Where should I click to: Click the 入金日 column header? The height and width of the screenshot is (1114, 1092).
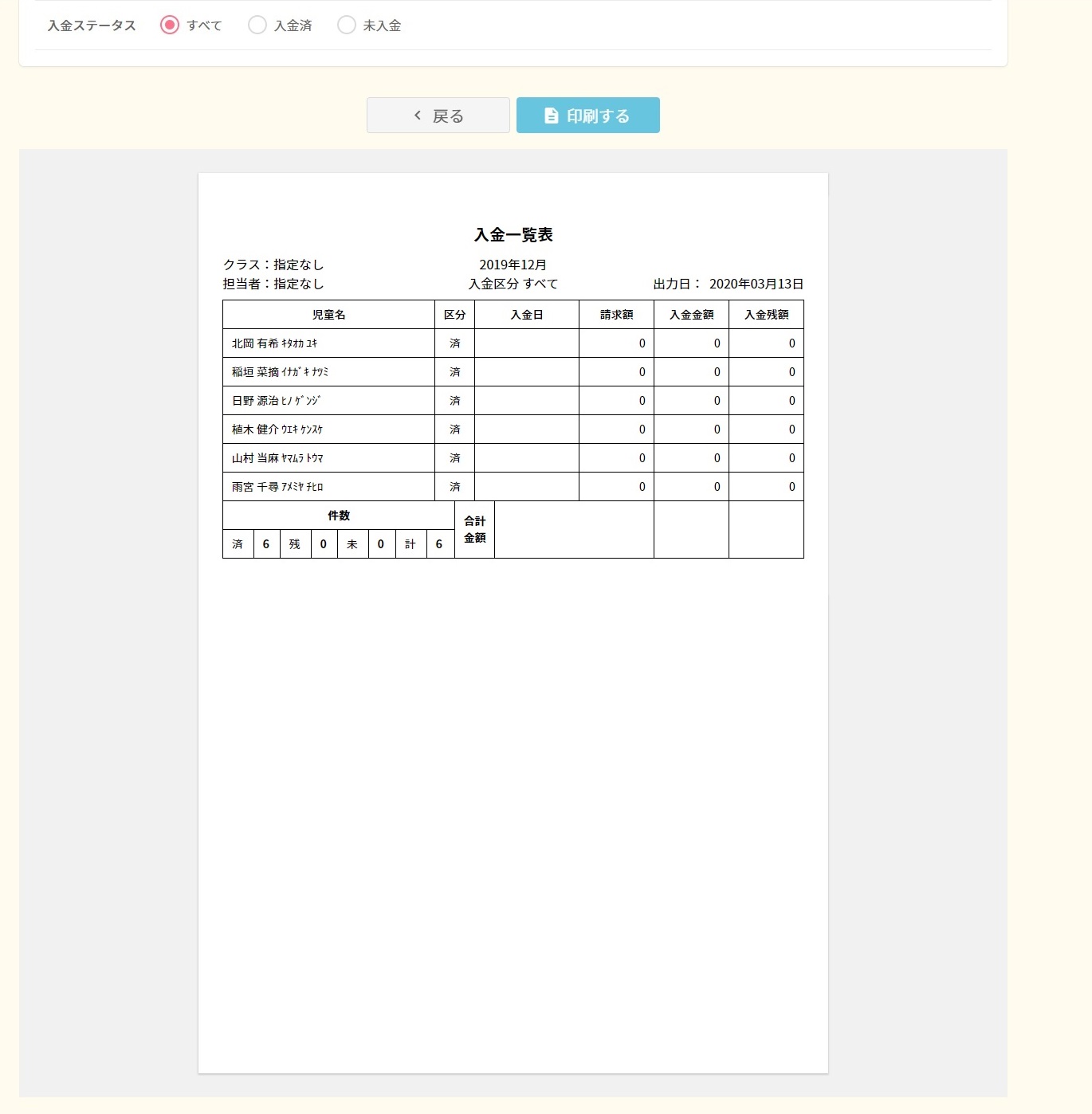click(x=527, y=315)
